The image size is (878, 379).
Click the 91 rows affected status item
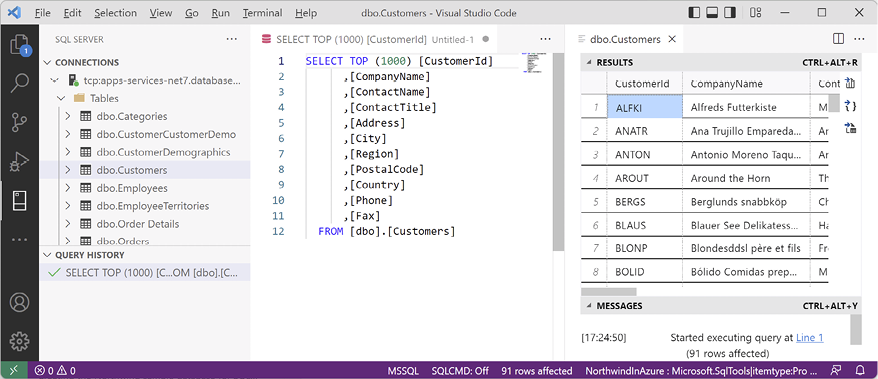536,371
